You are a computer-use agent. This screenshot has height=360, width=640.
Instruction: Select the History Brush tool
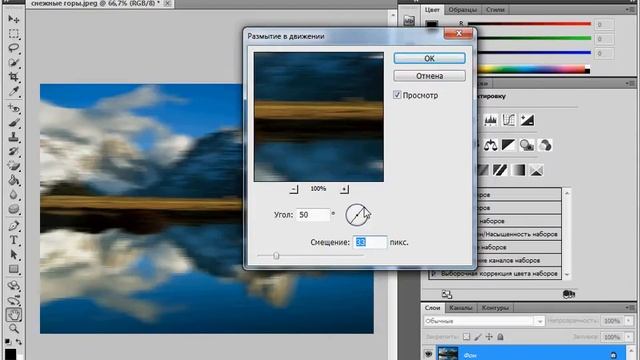coord(13,151)
